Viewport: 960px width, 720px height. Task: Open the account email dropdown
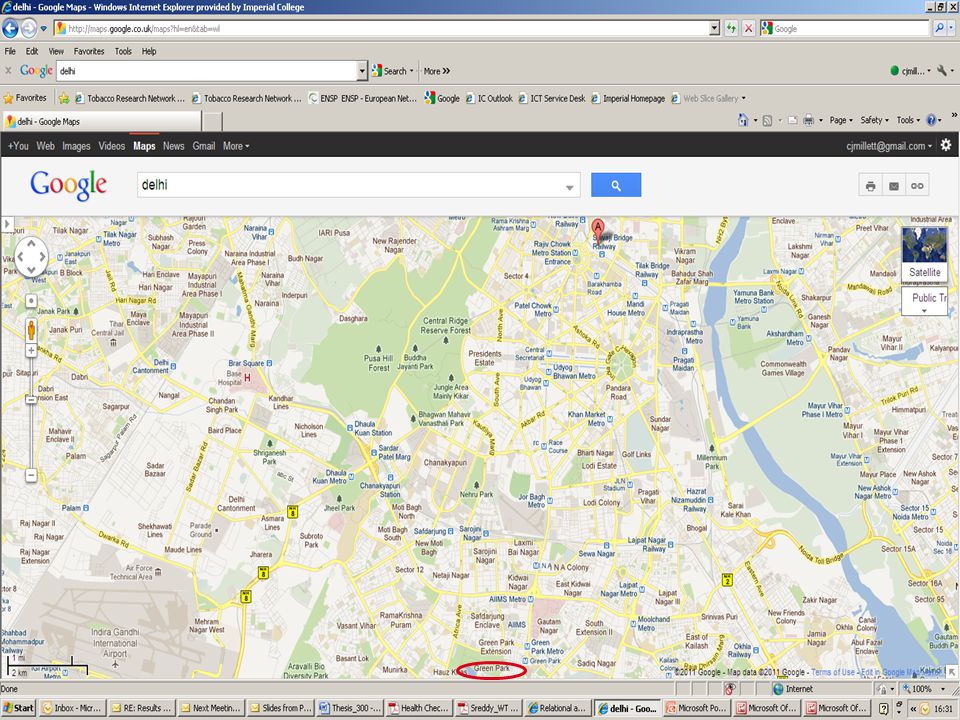pyautogui.click(x=889, y=146)
